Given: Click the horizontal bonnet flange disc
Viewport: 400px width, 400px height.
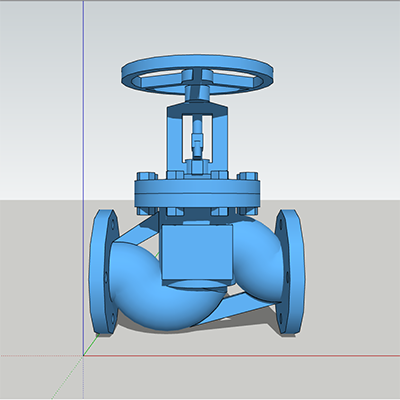Looking at the screenshot, I should tap(197, 195).
